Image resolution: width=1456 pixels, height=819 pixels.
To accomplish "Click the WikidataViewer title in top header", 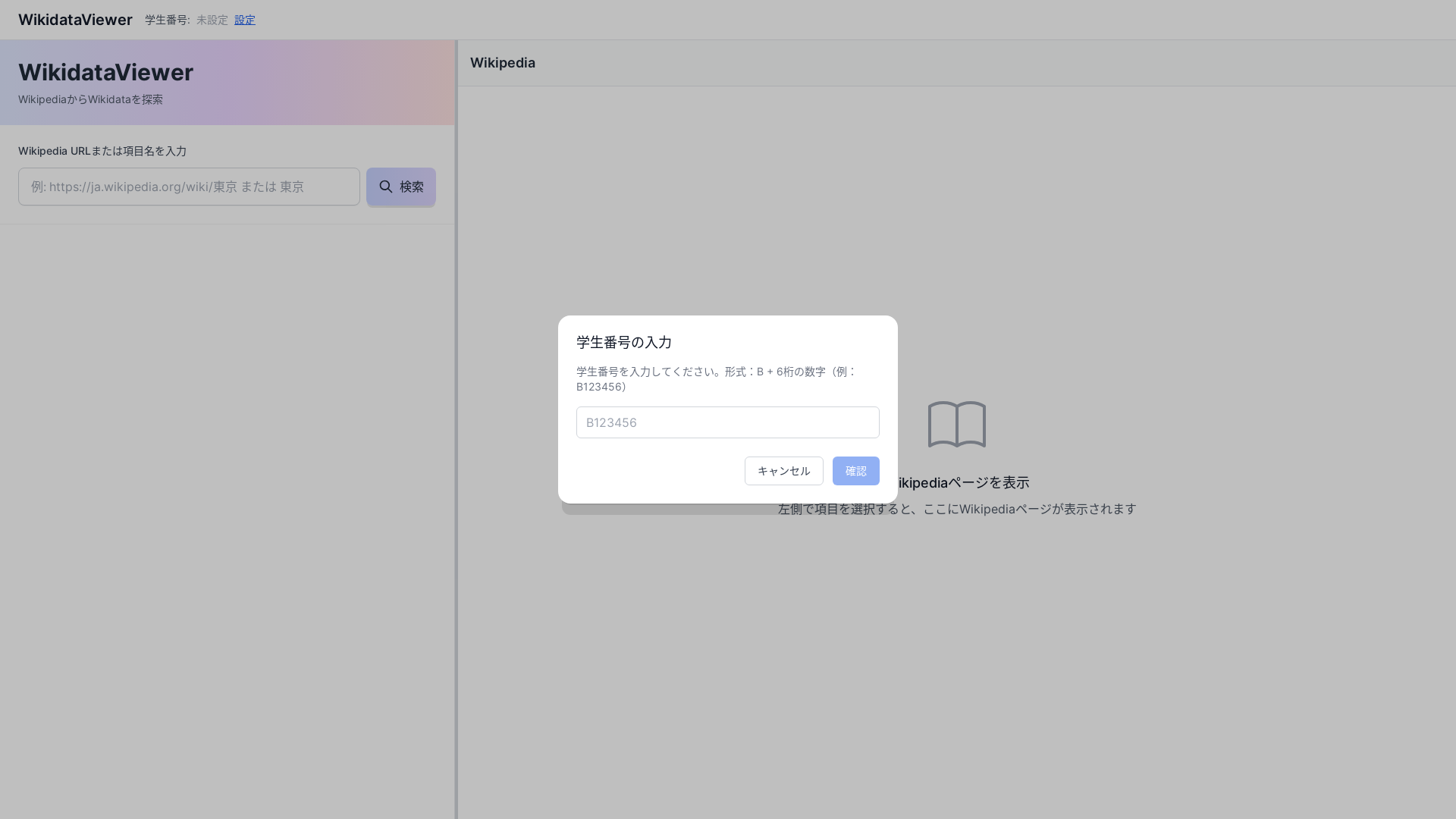I will pos(75,20).
